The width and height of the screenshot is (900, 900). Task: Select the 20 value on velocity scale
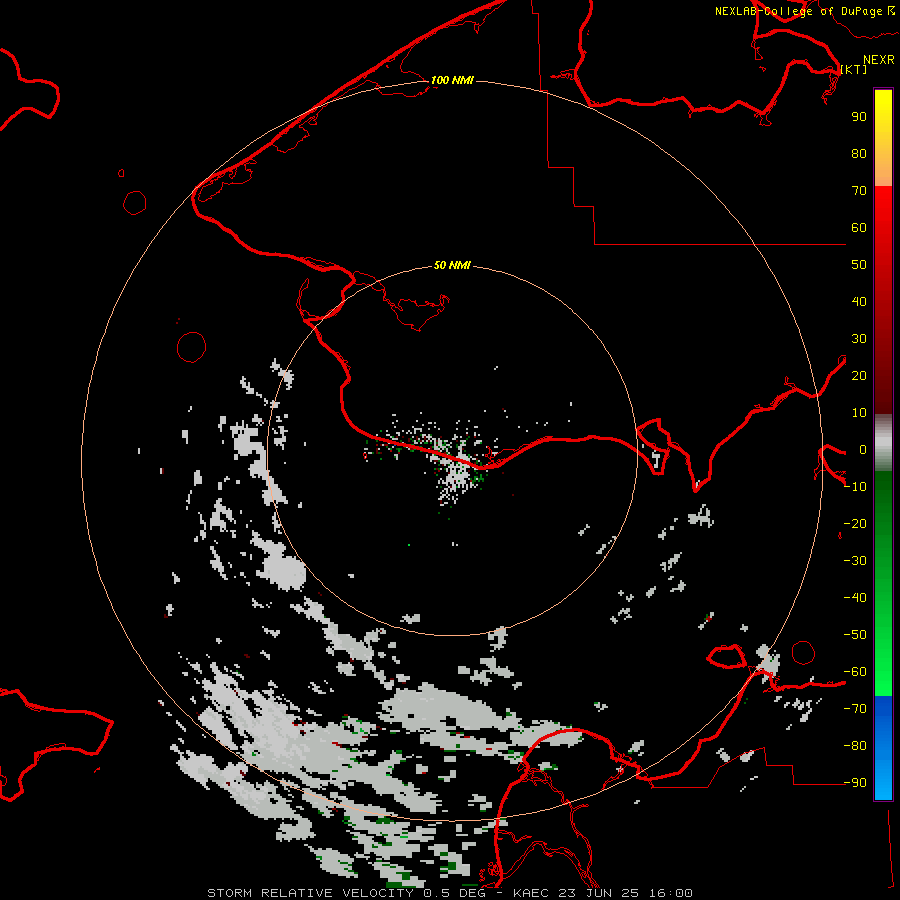(x=859, y=376)
